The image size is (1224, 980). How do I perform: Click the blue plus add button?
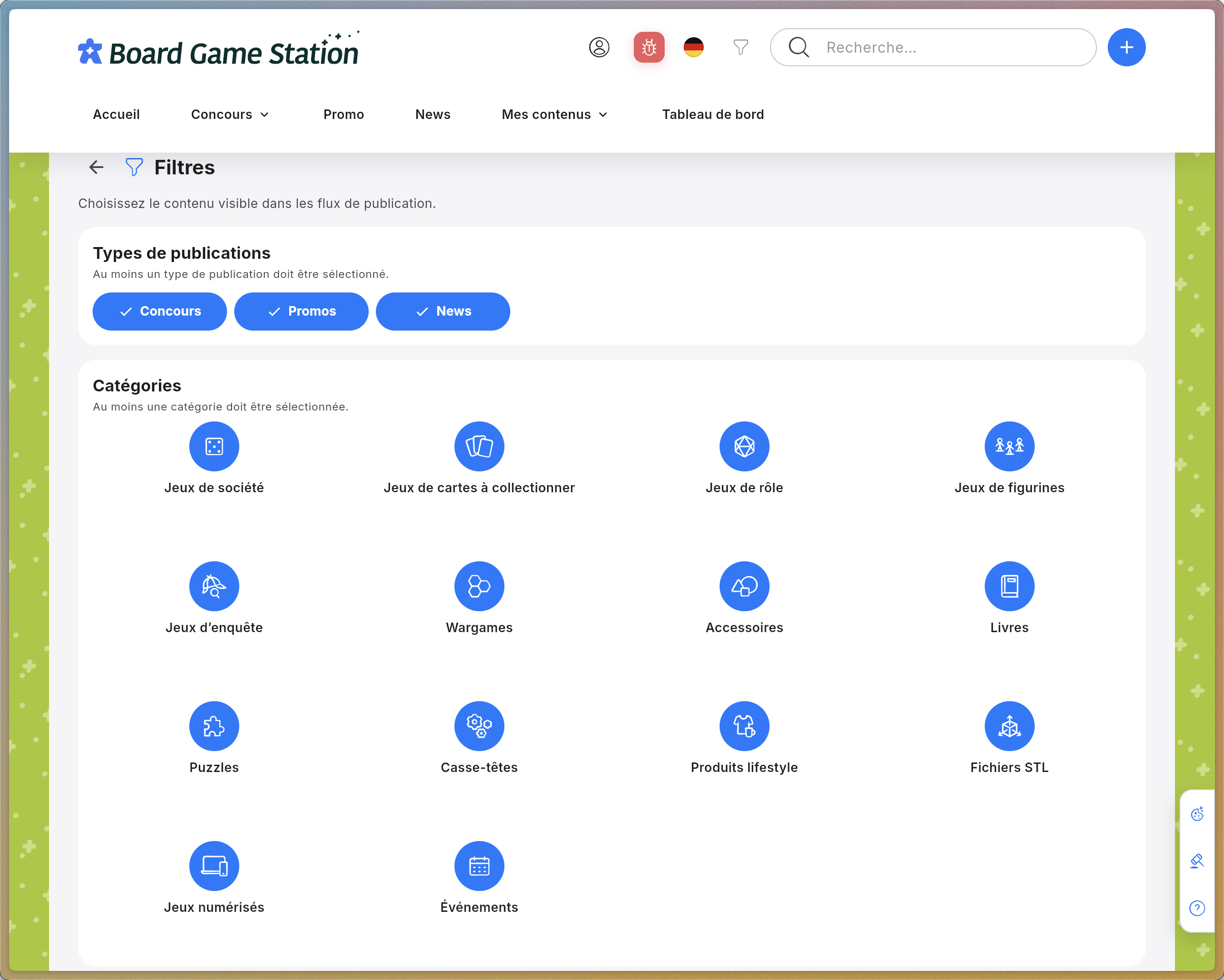[x=1126, y=47]
